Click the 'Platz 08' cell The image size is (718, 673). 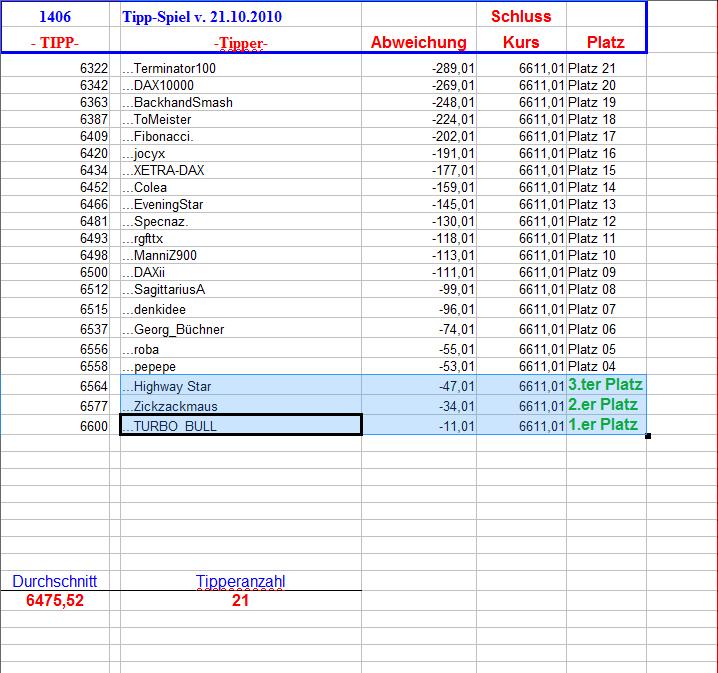(606, 289)
